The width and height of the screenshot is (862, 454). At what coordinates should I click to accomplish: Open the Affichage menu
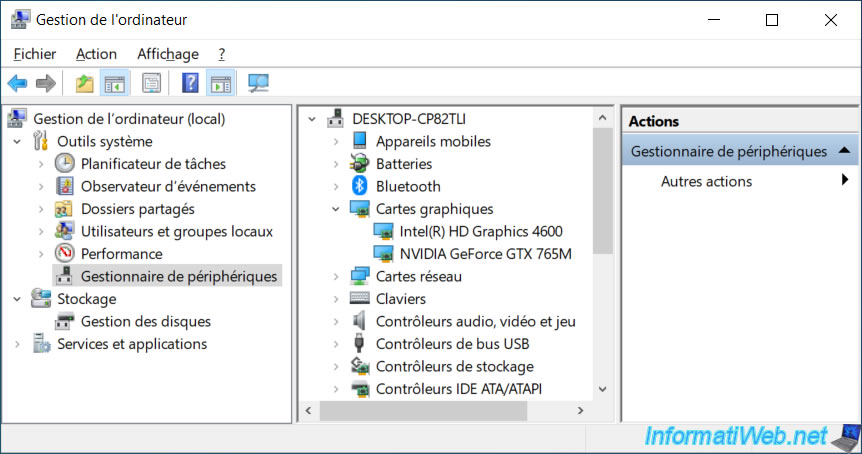click(x=168, y=54)
